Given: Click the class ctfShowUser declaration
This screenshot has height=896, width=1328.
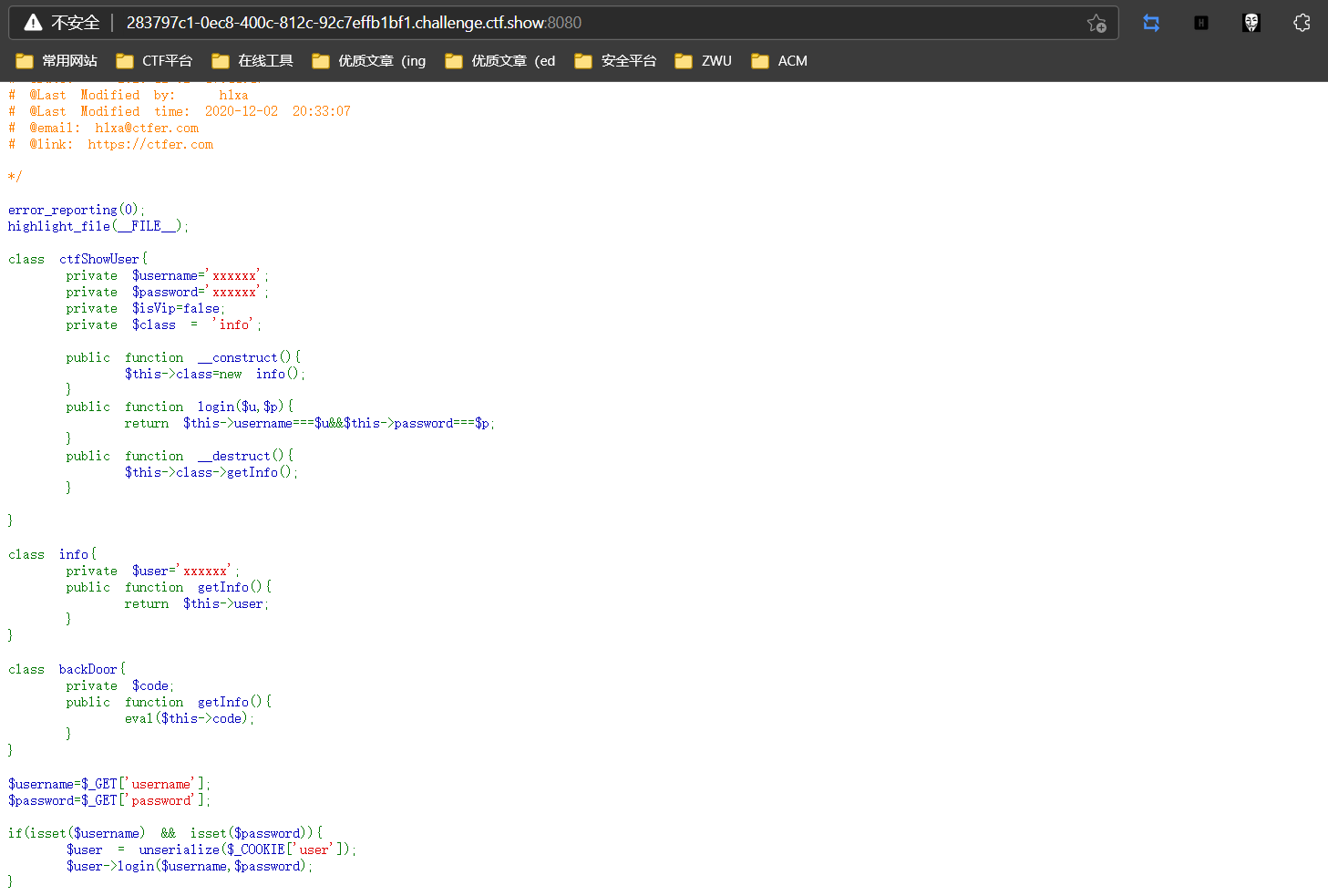Looking at the screenshot, I should click(x=77, y=260).
